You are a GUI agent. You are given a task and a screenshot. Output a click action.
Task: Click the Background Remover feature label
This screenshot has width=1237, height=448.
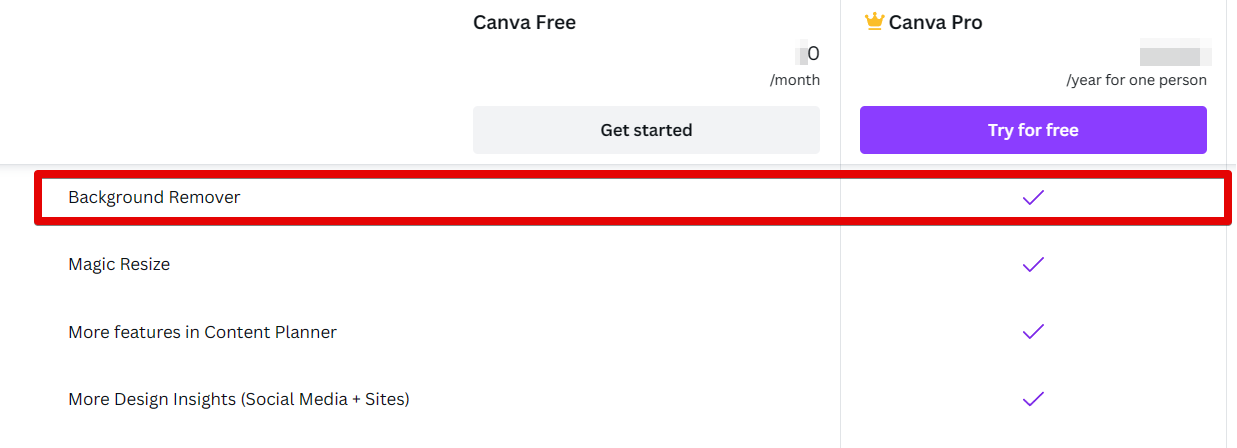tap(154, 198)
